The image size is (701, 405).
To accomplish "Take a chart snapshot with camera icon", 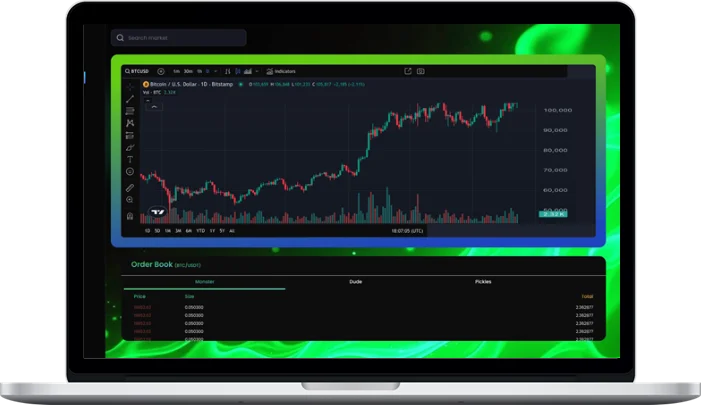I will (421, 71).
